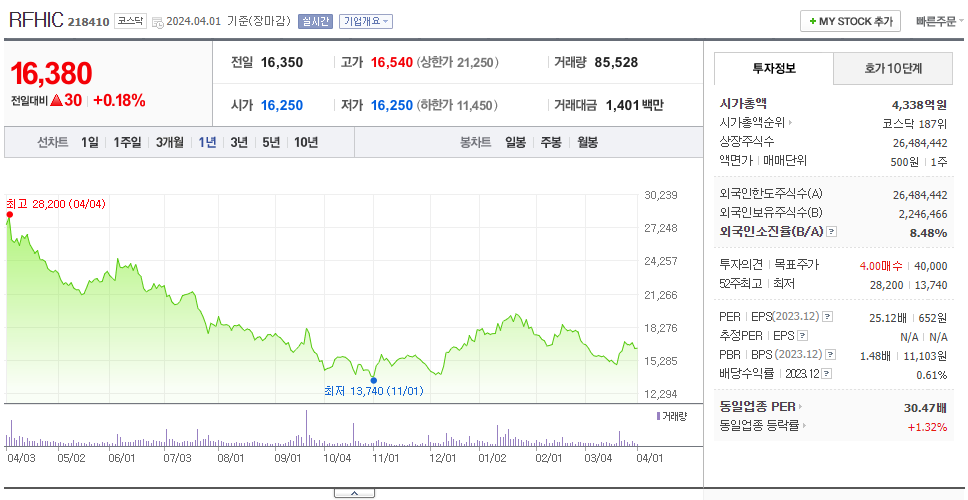Click the 상장주식수 value 26,484,442

pyautogui.click(x=920, y=143)
